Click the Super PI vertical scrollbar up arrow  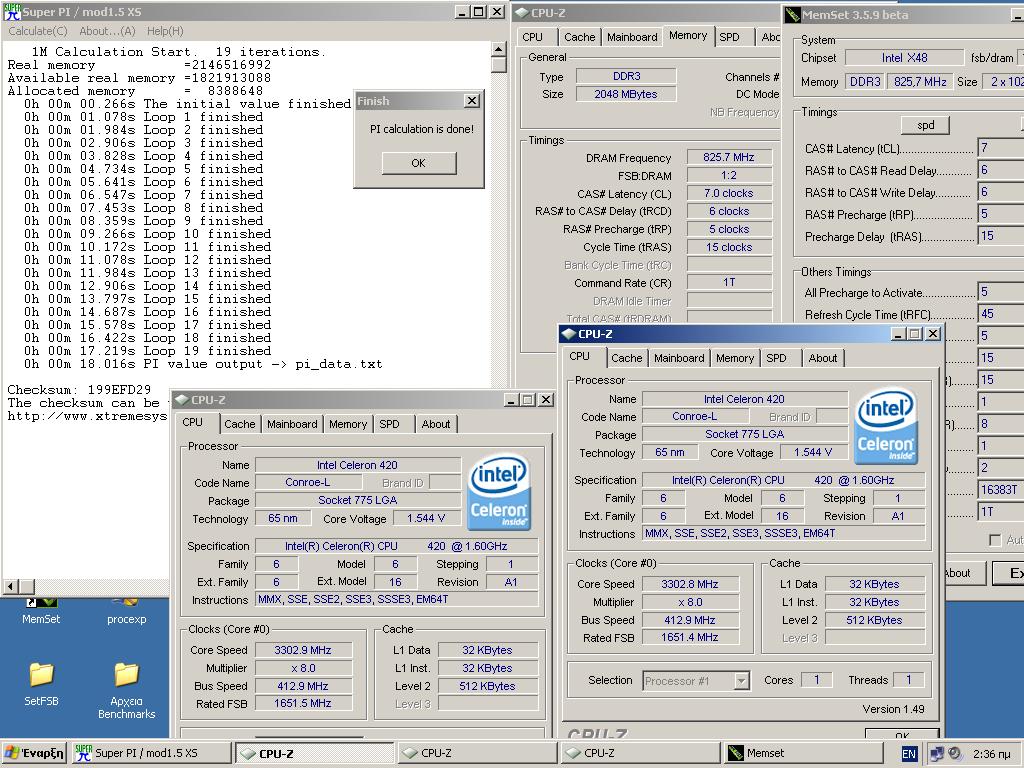point(498,49)
